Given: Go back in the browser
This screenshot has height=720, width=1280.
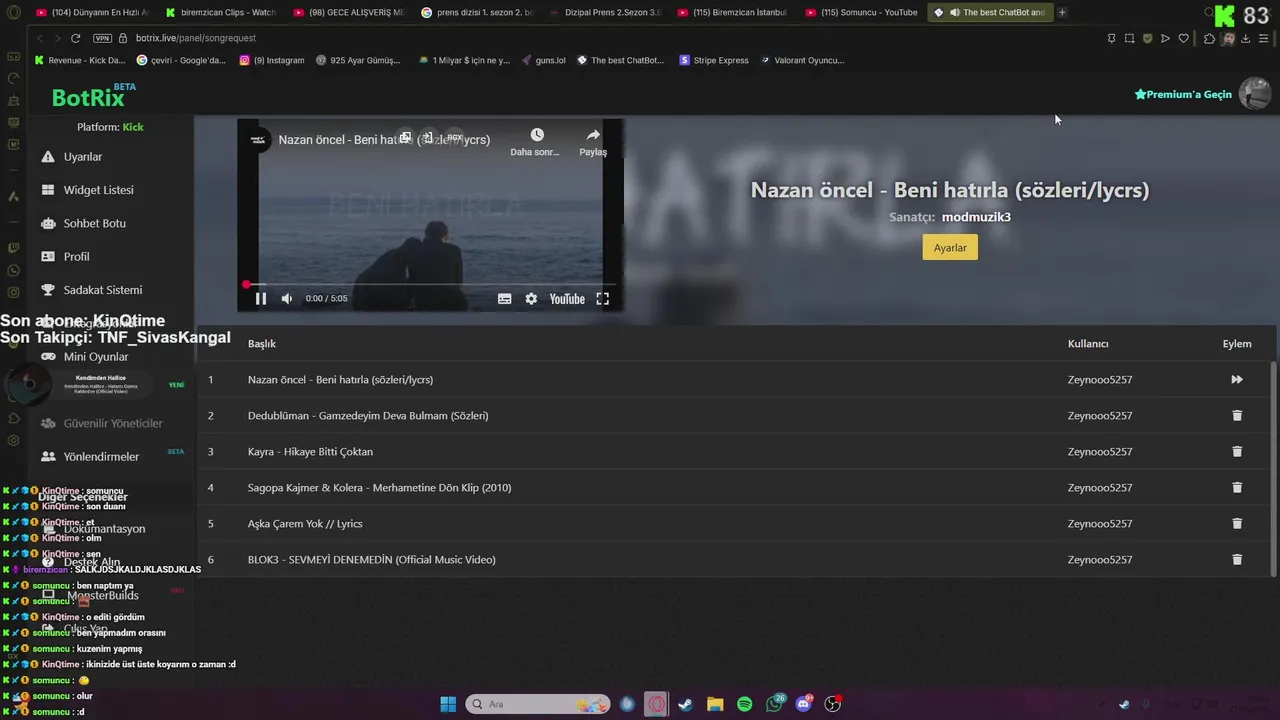Looking at the screenshot, I should (39, 38).
